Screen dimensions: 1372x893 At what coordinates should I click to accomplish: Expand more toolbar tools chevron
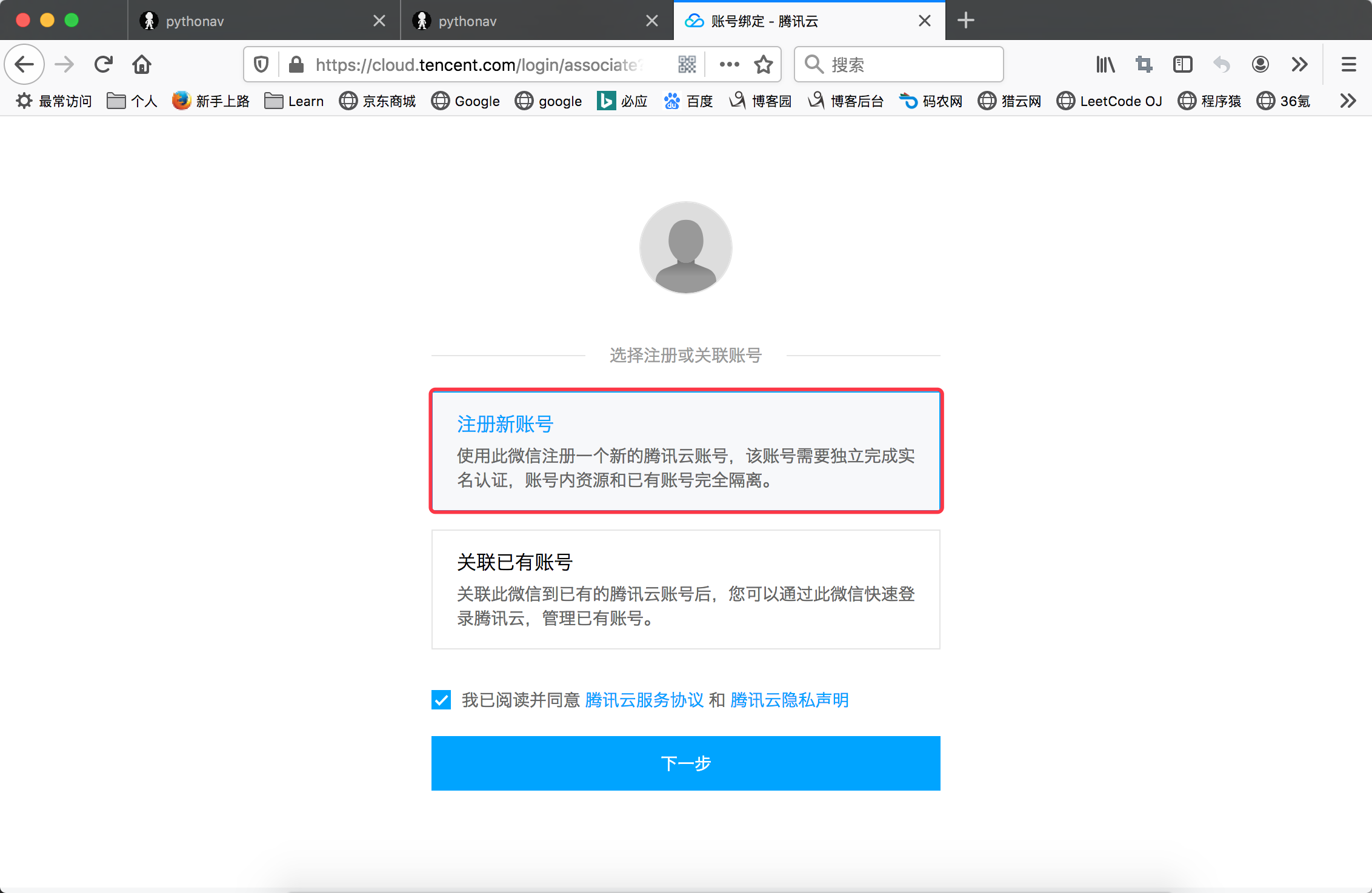pyautogui.click(x=1299, y=64)
